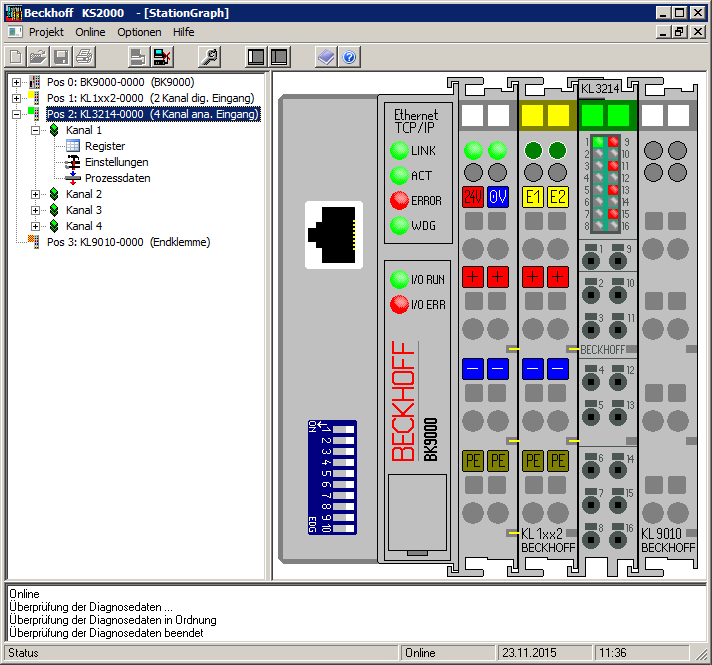Image resolution: width=712 pixels, height=665 pixels.
Task: Click the I/O RUN LED
Action: [399, 279]
